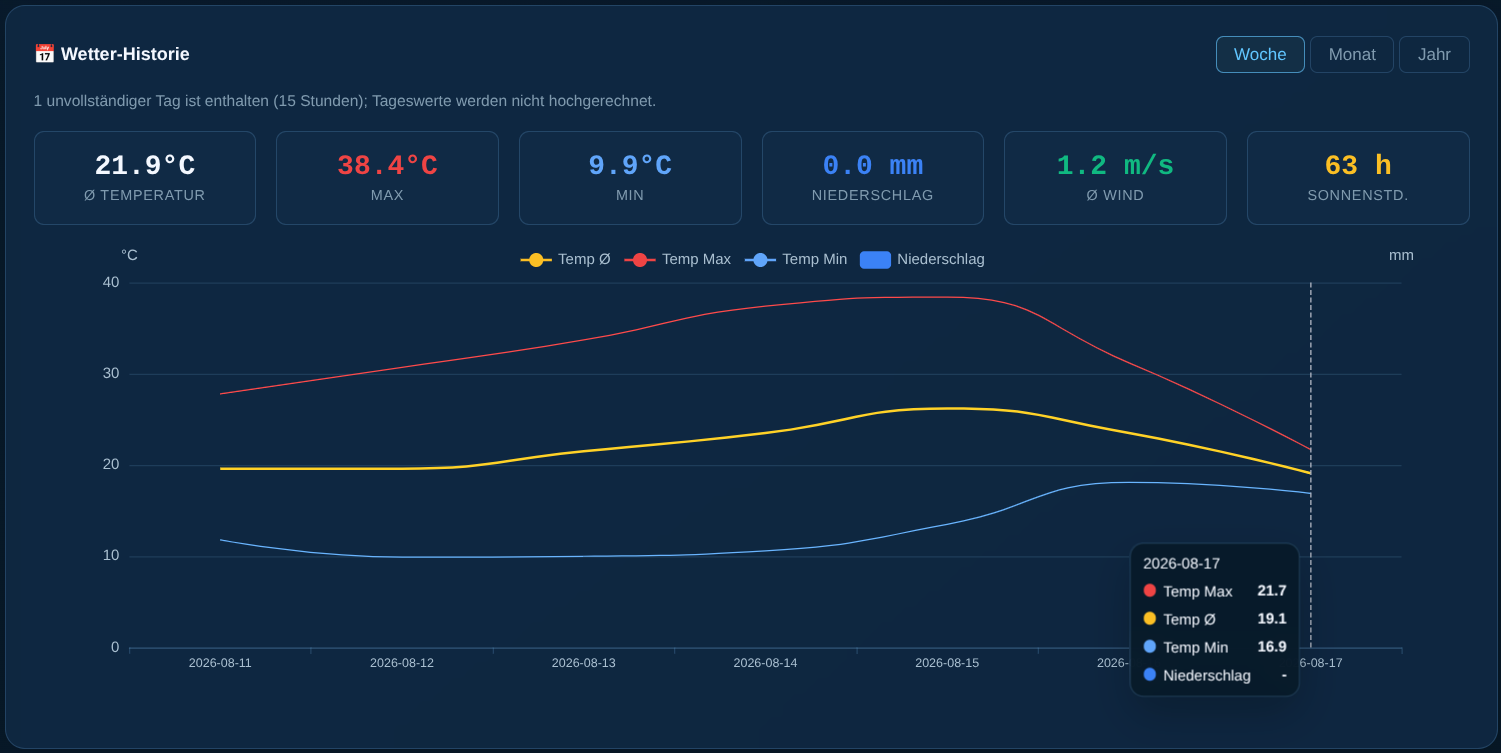Open the Niederschlag 0.0 mm card

point(873,178)
